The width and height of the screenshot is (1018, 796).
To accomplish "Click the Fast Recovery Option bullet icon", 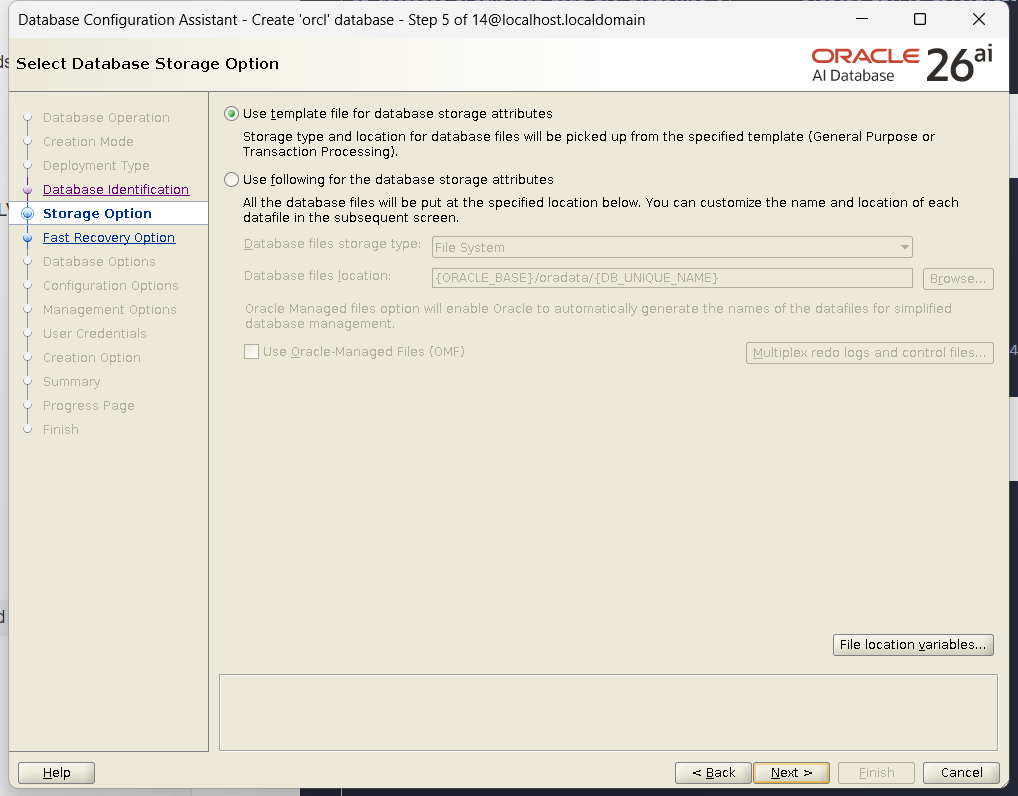I will coord(27,238).
